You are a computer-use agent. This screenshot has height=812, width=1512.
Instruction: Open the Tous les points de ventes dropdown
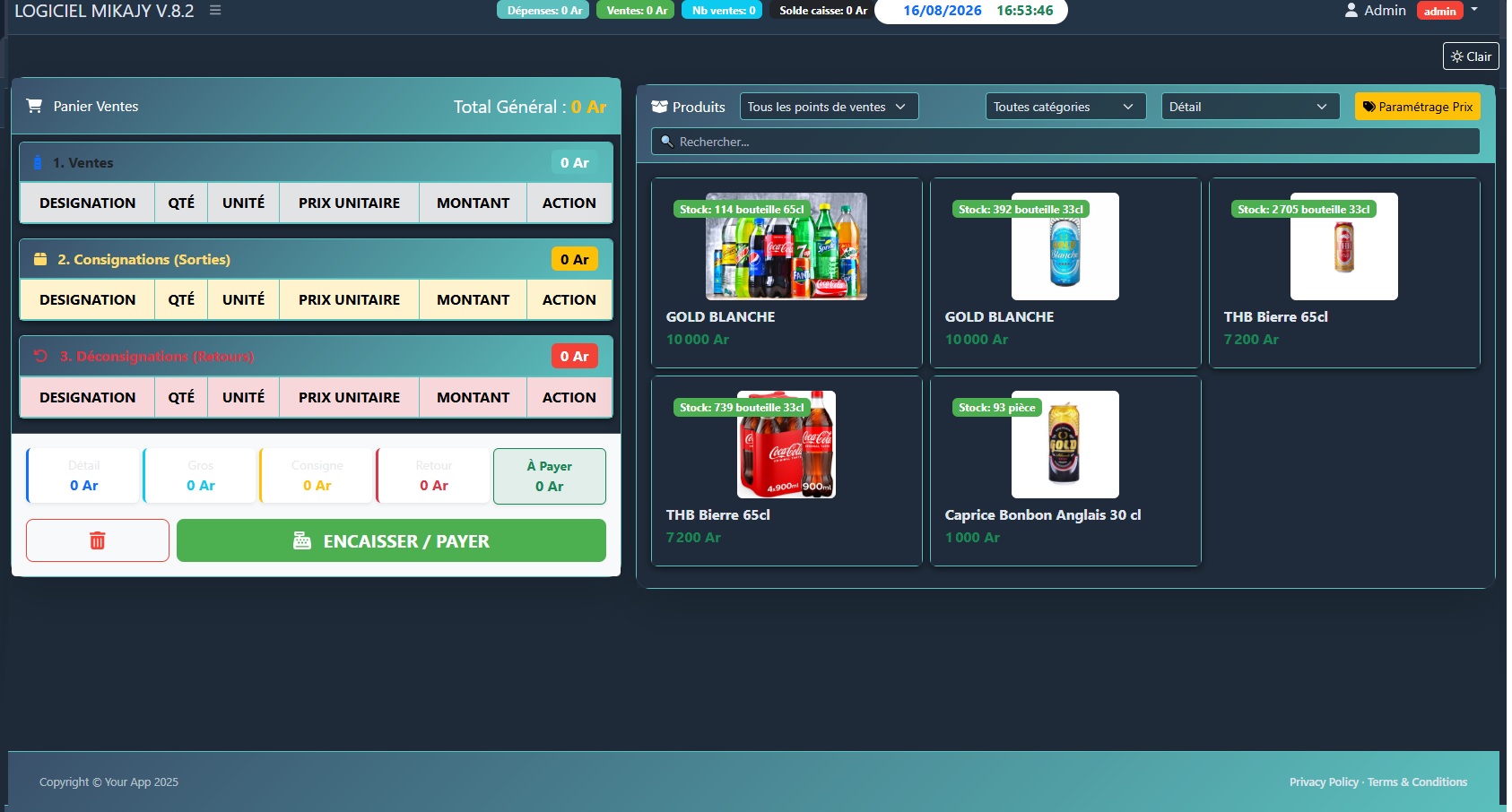pyautogui.click(x=829, y=107)
